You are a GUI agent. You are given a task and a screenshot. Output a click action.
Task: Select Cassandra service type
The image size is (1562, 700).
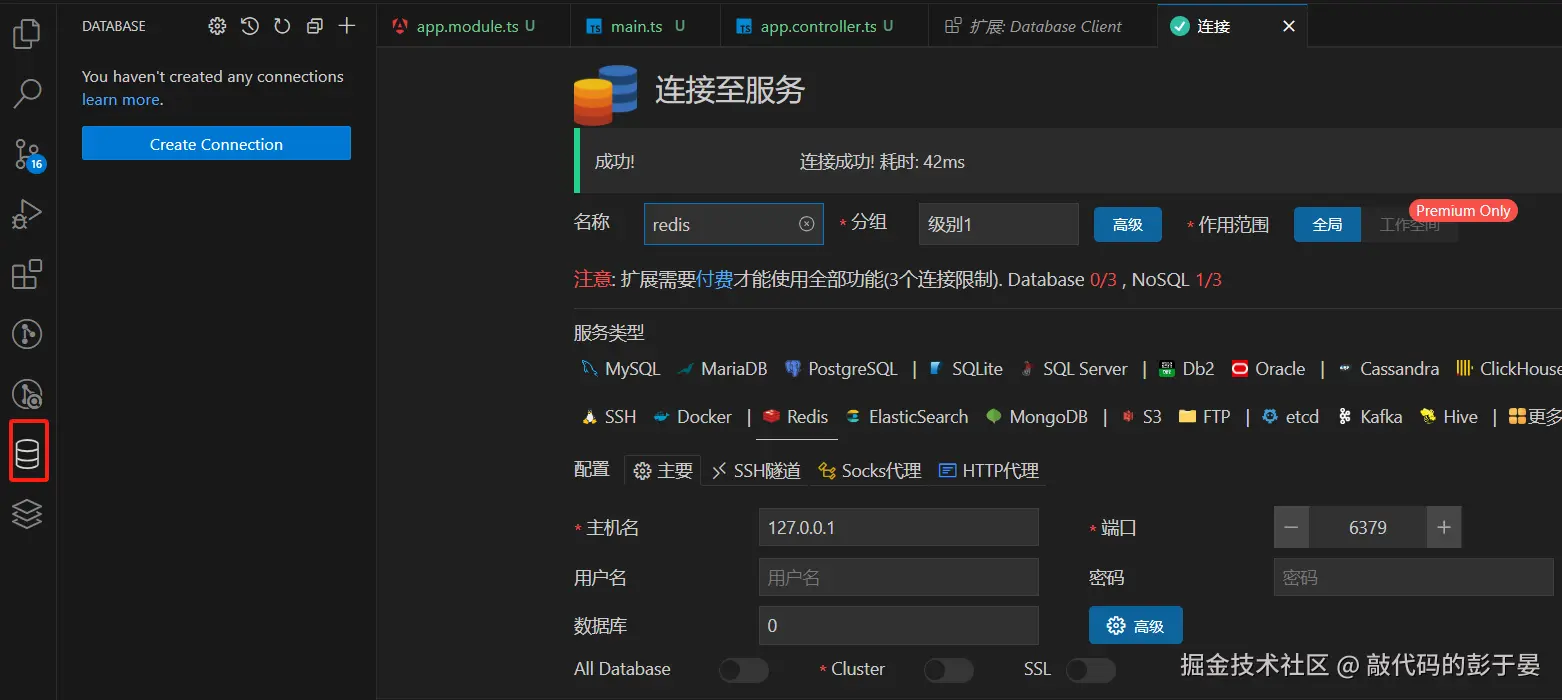1388,369
